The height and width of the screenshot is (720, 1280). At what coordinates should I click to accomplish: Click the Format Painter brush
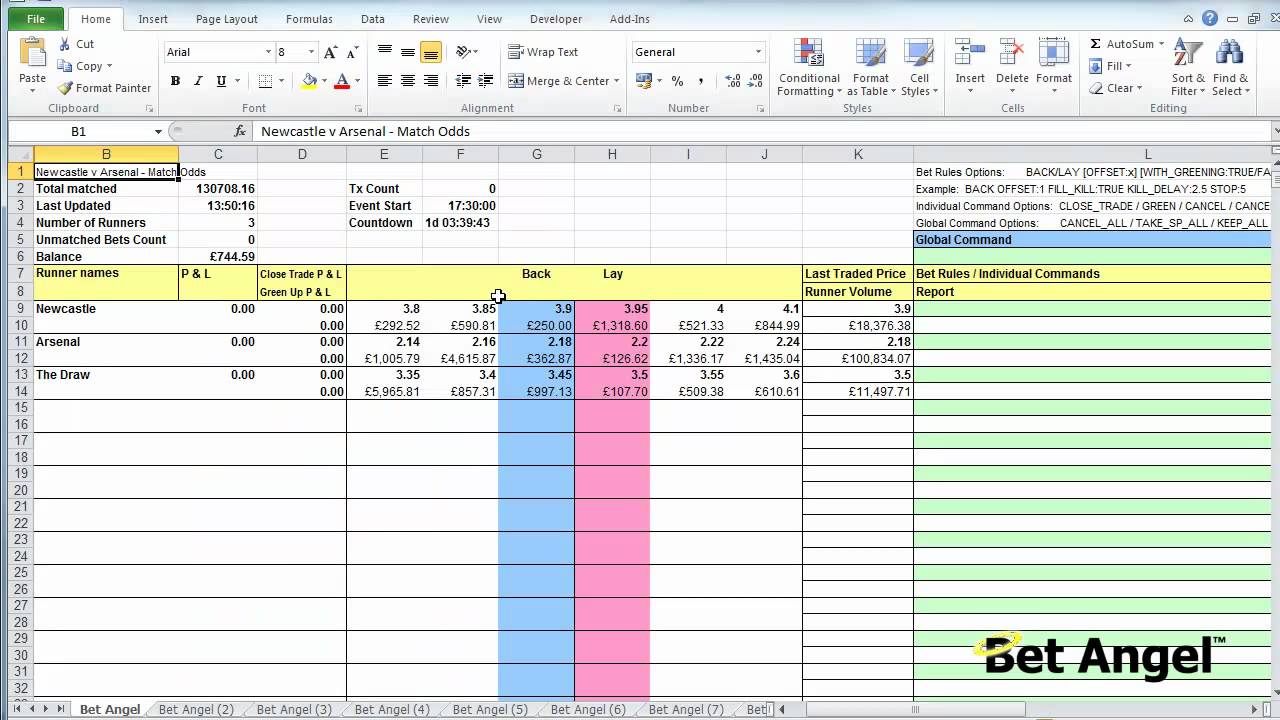click(65, 88)
